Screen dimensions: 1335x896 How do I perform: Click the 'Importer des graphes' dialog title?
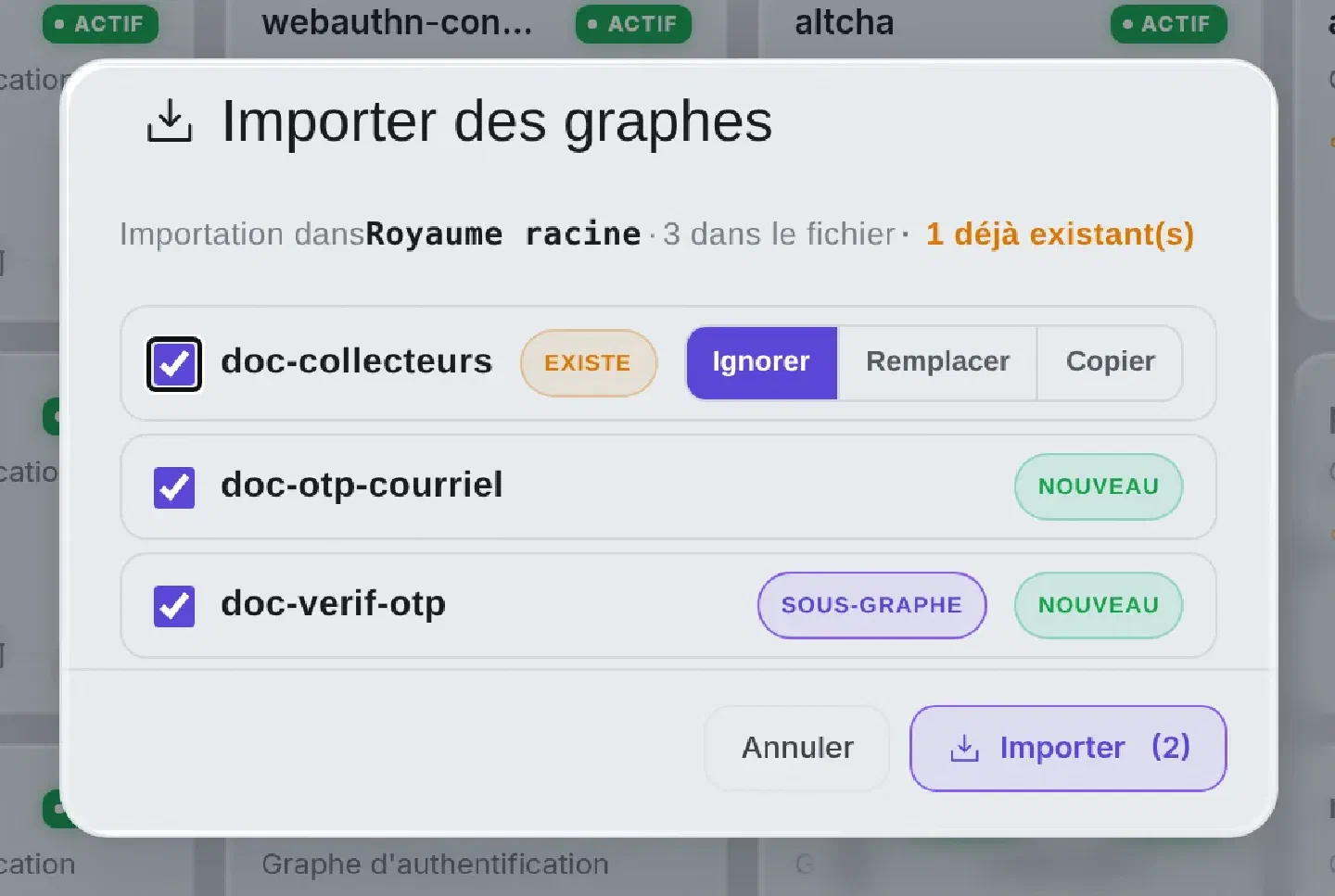point(497,121)
